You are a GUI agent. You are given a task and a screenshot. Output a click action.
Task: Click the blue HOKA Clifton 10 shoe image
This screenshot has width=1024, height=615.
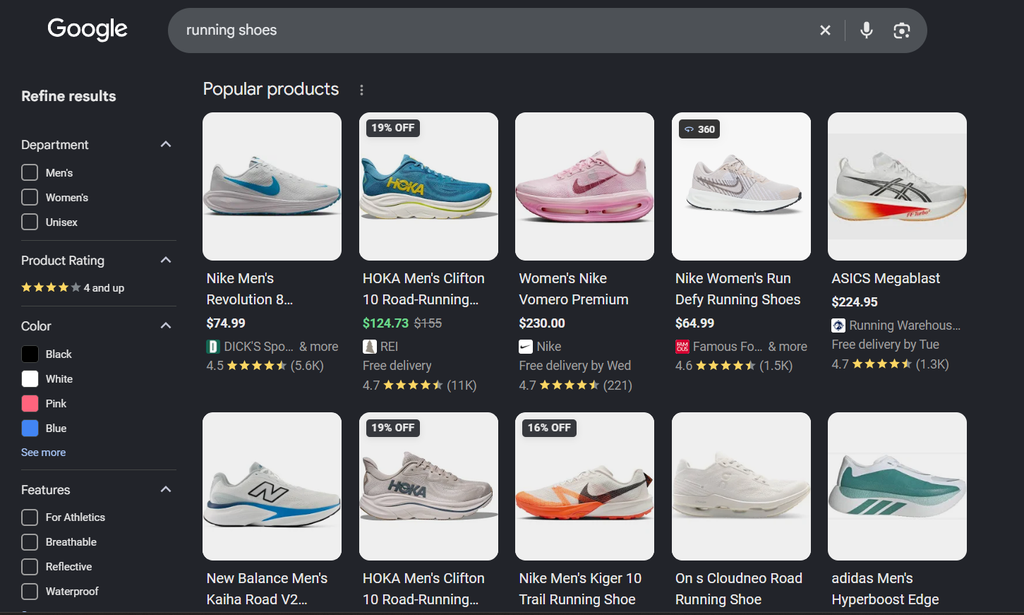428,186
